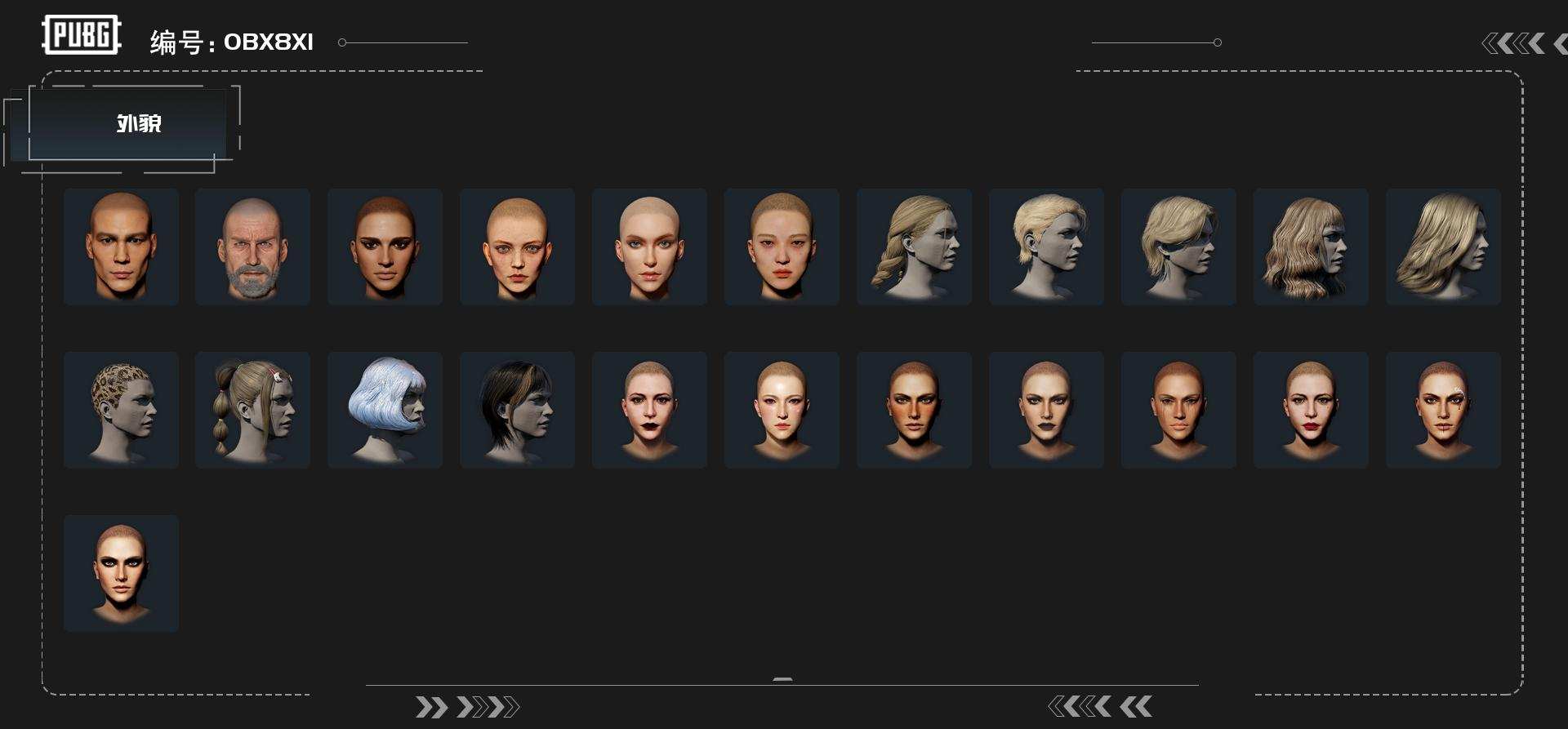
Task: Choose the pale female face with blue-gray eyes
Action: pos(649,247)
